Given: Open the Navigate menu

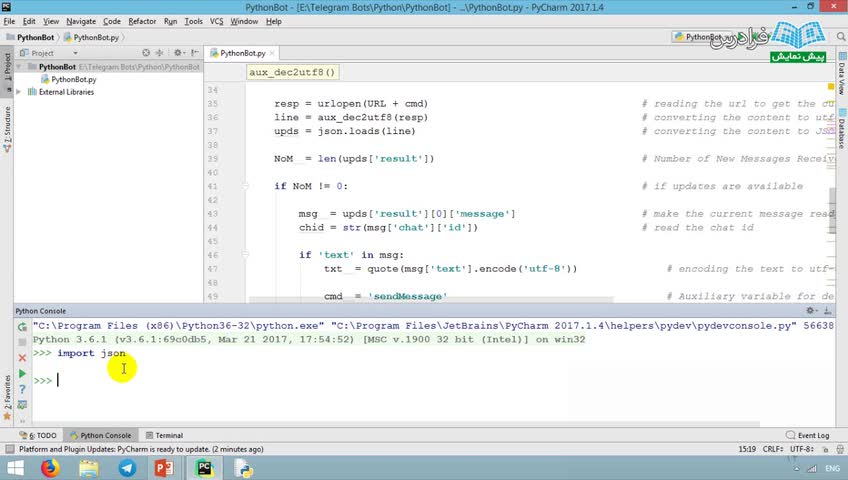Looking at the screenshot, I should pos(81,21).
